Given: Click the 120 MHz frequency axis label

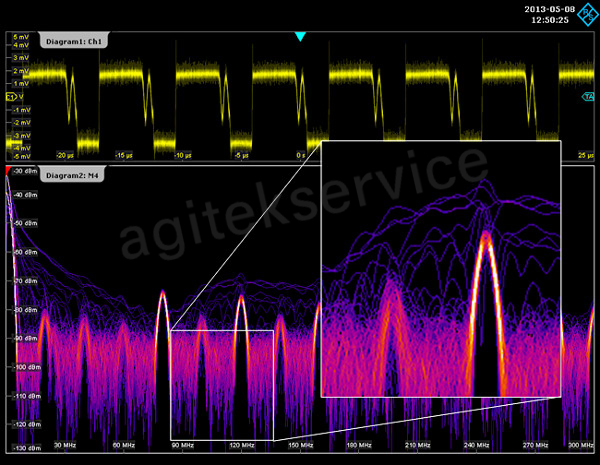Looking at the screenshot, I should [240, 444].
